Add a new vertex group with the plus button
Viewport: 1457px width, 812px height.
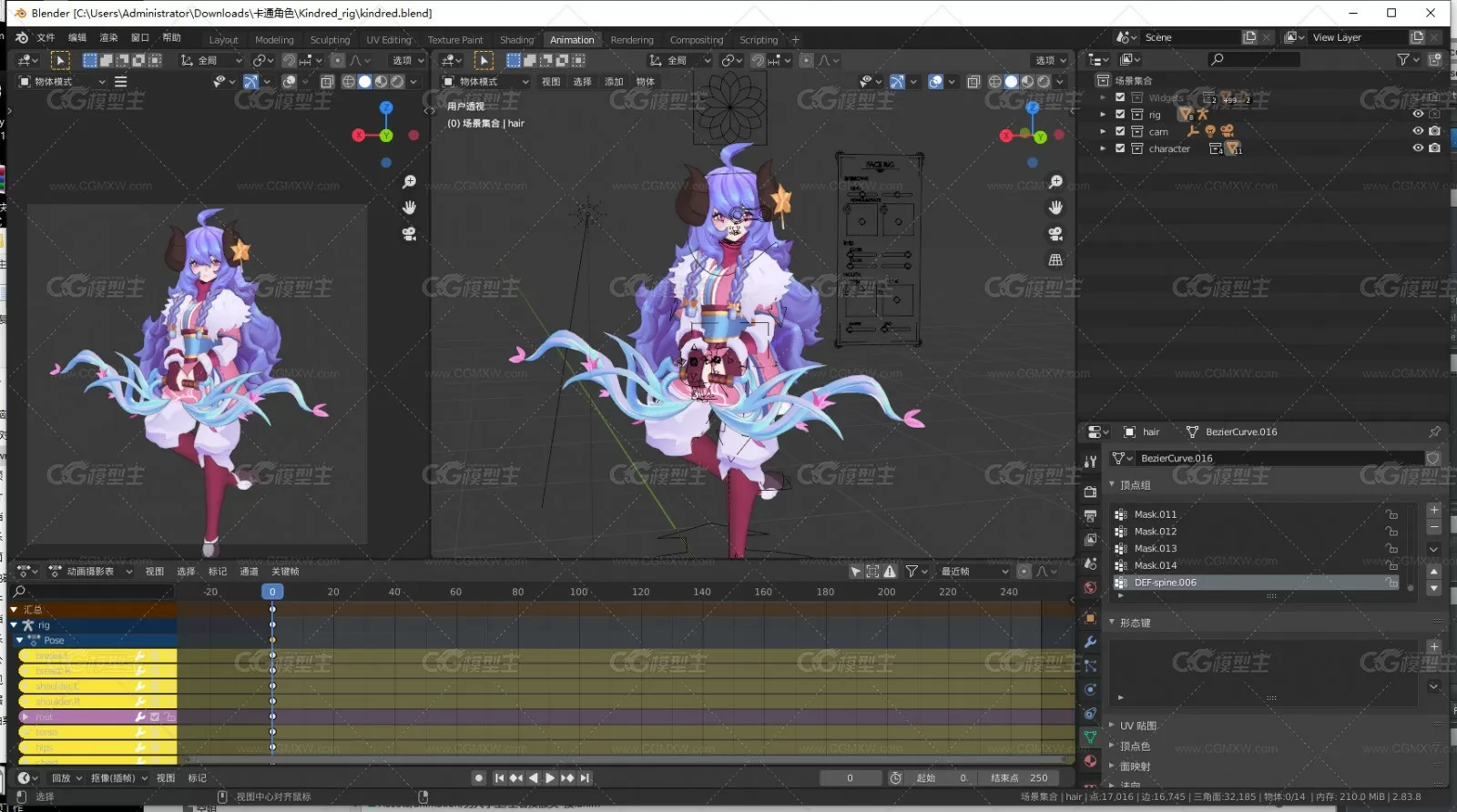click(x=1434, y=510)
